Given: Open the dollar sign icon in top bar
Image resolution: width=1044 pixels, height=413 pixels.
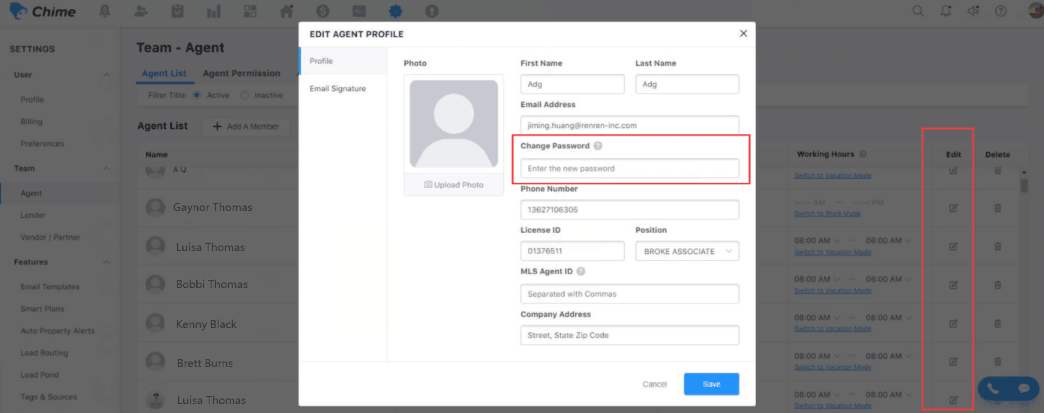Looking at the screenshot, I should 322,11.
